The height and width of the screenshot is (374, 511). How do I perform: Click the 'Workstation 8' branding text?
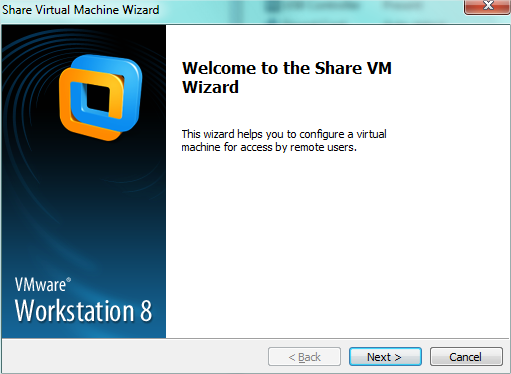pos(83,311)
